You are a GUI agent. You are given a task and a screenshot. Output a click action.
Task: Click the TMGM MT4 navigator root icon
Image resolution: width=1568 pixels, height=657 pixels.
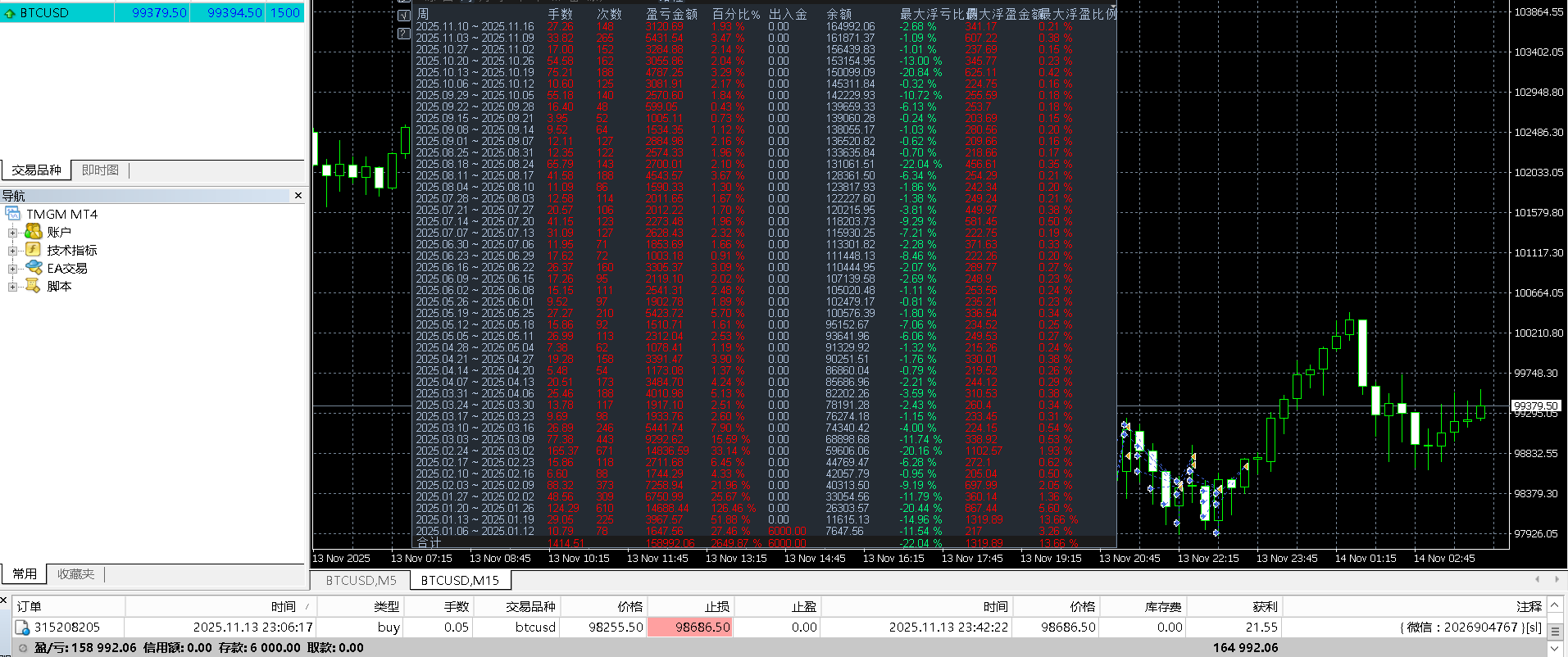click(12, 214)
